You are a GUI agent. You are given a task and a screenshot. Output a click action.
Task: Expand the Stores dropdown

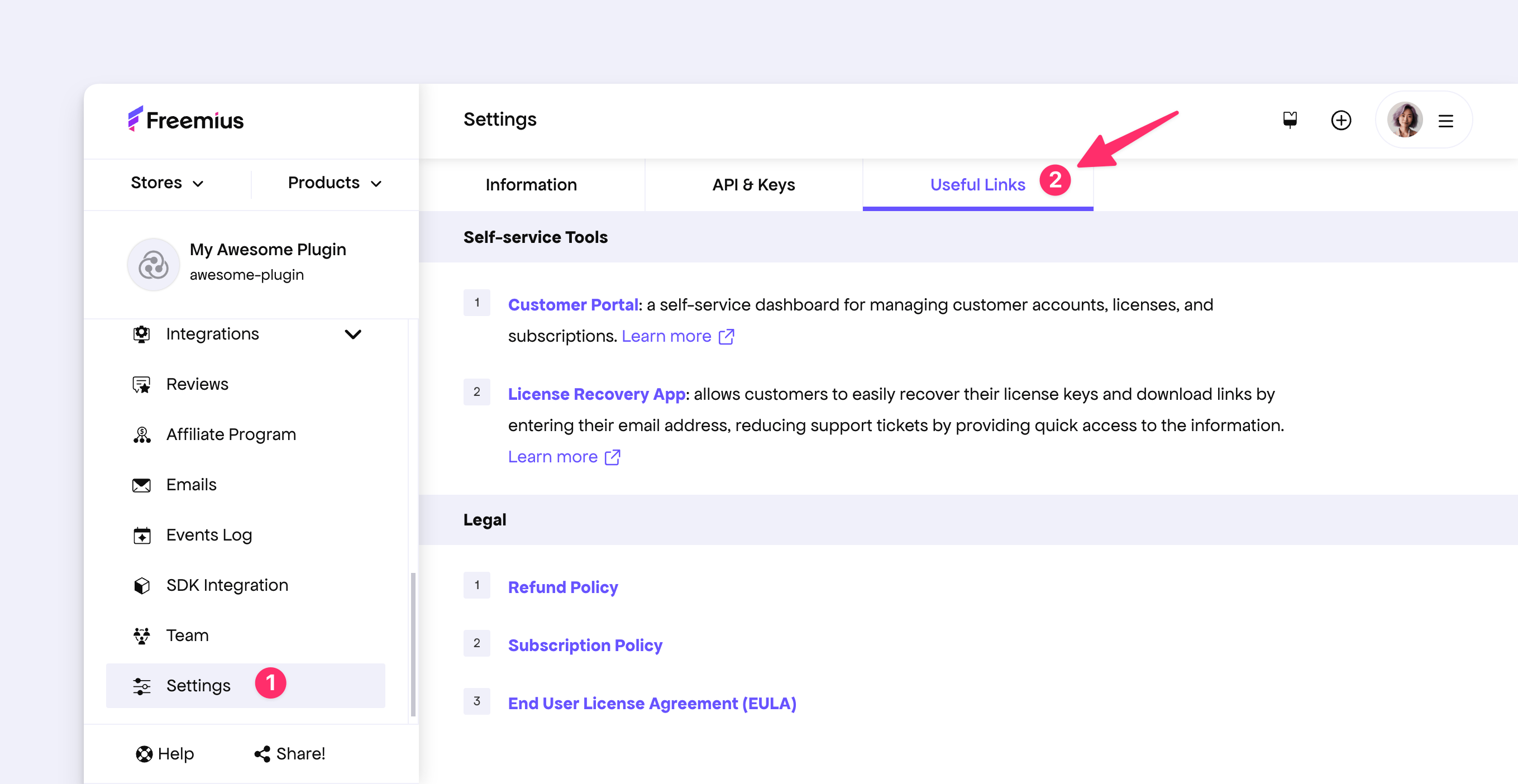[168, 183]
